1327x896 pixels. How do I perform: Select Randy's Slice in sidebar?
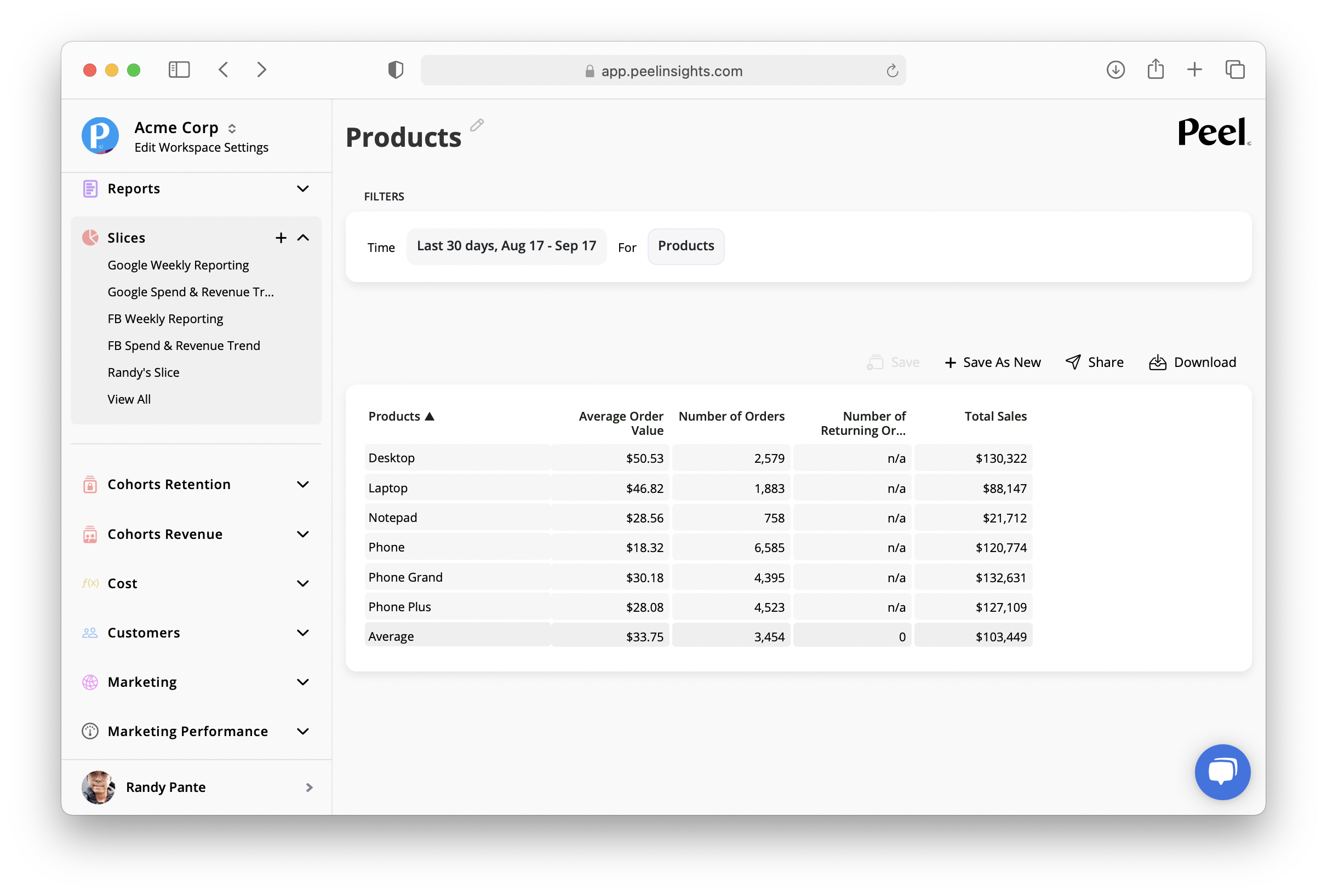[144, 372]
